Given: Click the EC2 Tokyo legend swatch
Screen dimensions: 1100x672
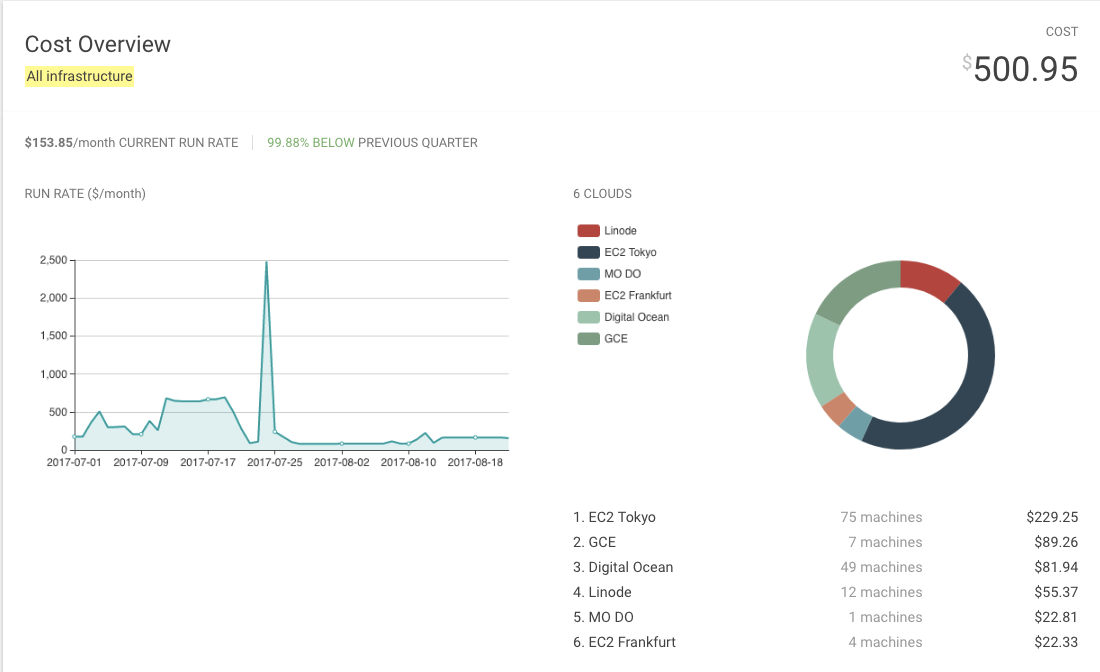Looking at the screenshot, I should (x=588, y=253).
